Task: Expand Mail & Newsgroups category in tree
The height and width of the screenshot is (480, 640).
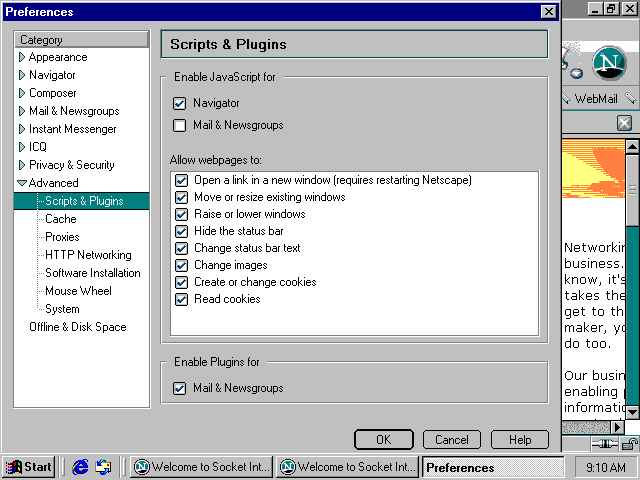Action: coord(22,111)
